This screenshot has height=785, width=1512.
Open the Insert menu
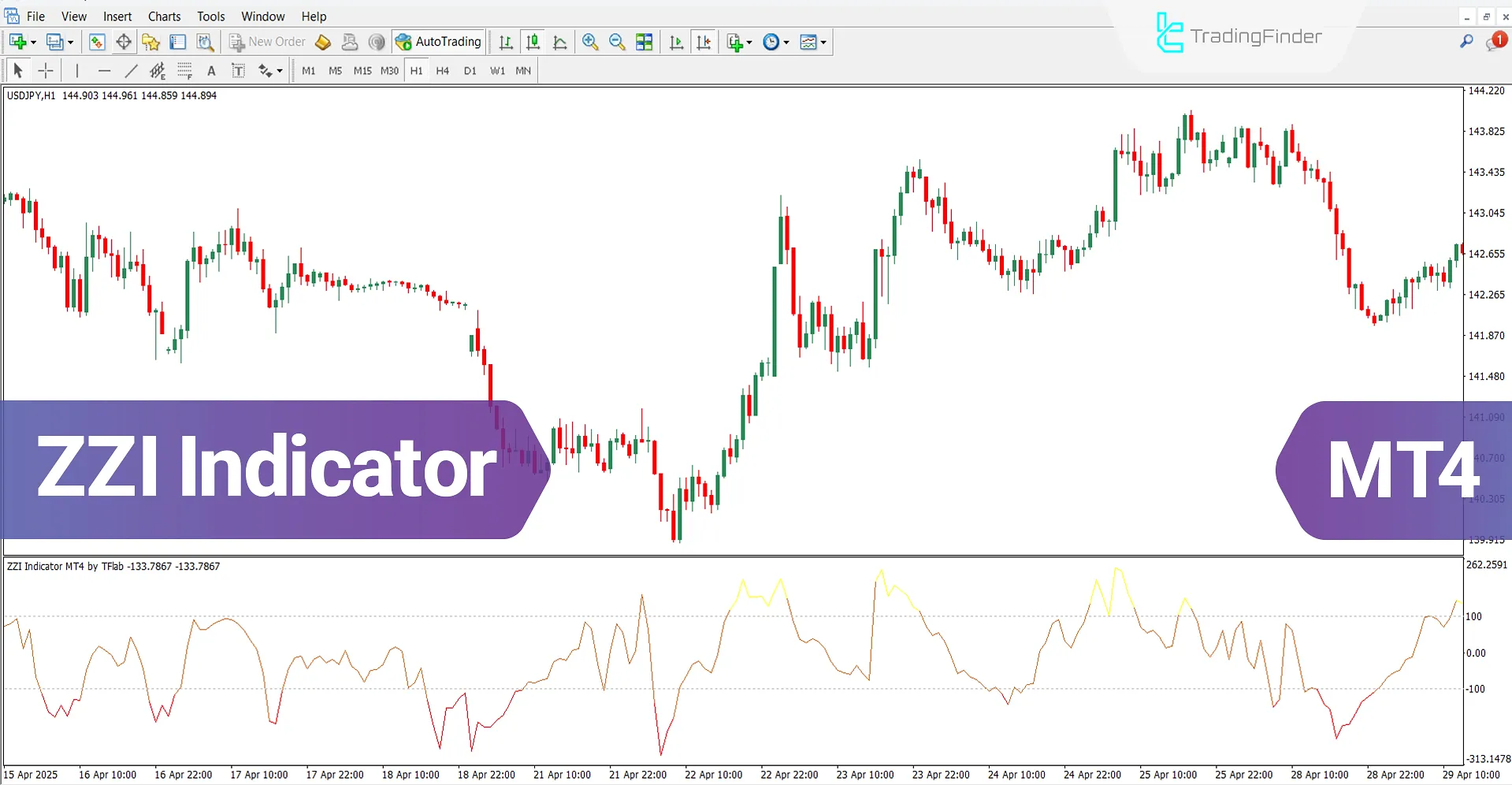coord(117,16)
